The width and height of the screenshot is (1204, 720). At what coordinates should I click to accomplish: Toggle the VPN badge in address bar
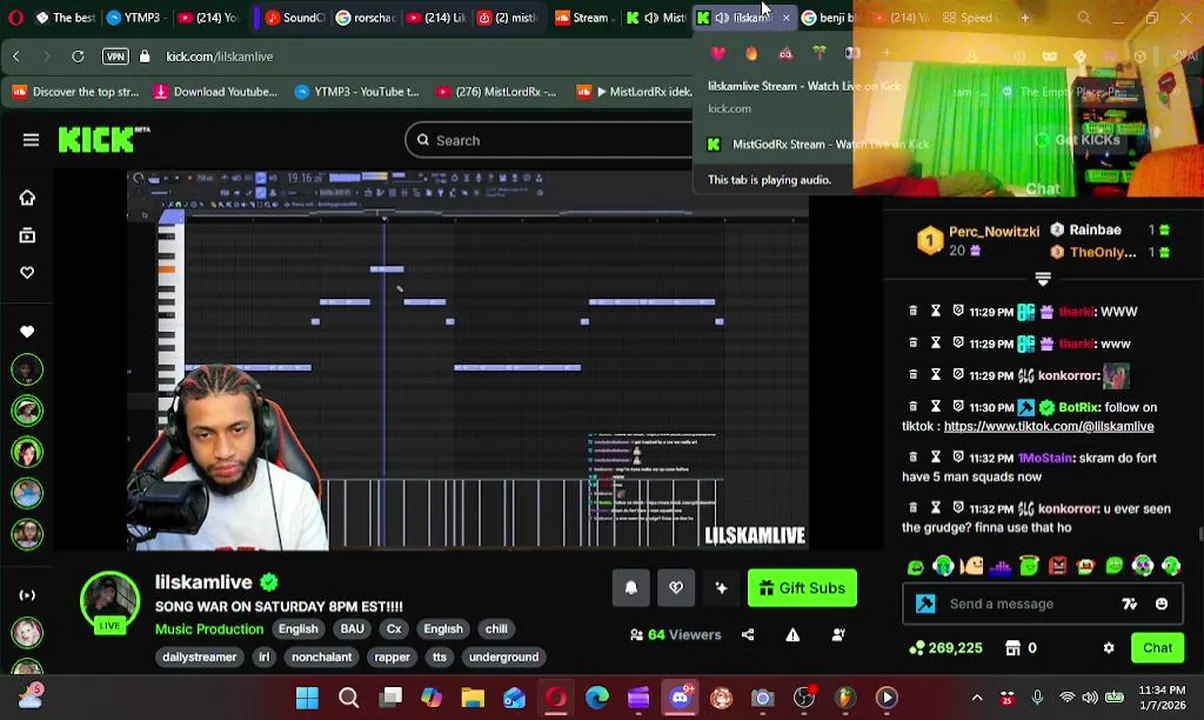coord(115,57)
